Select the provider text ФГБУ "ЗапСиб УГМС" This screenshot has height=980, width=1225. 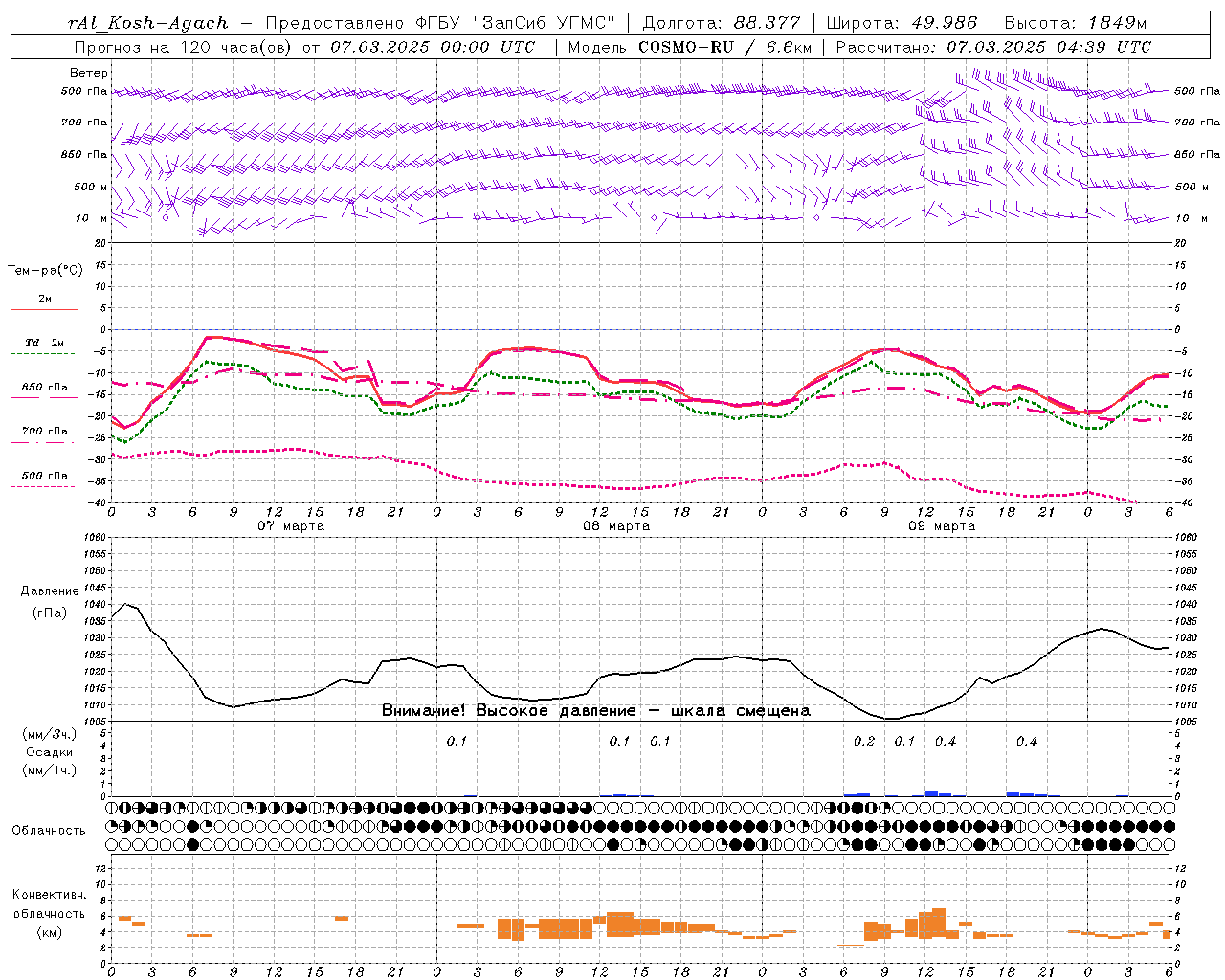[515, 23]
